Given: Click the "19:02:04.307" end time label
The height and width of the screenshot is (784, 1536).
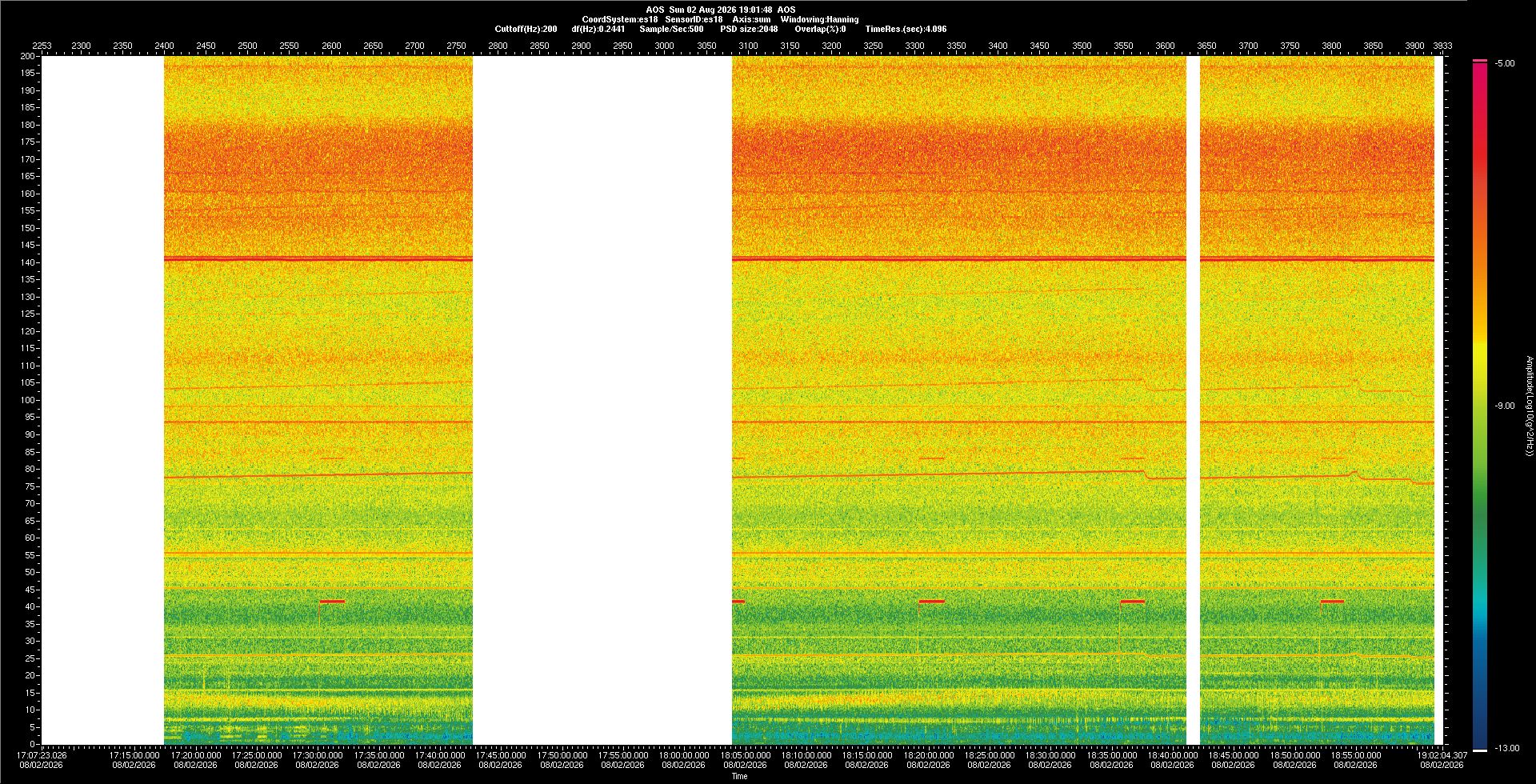Looking at the screenshot, I should [x=1442, y=754].
